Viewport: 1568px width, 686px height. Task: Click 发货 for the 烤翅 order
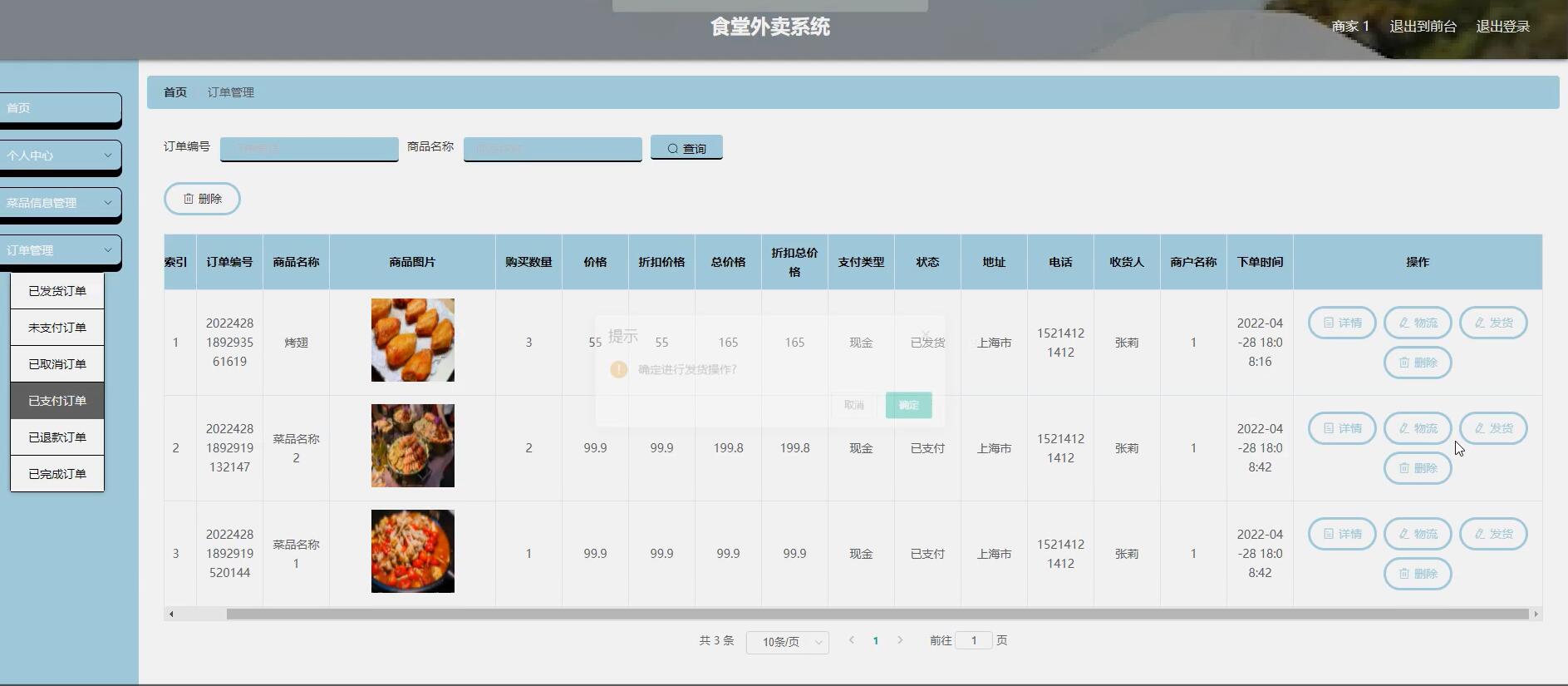coord(1493,323)
